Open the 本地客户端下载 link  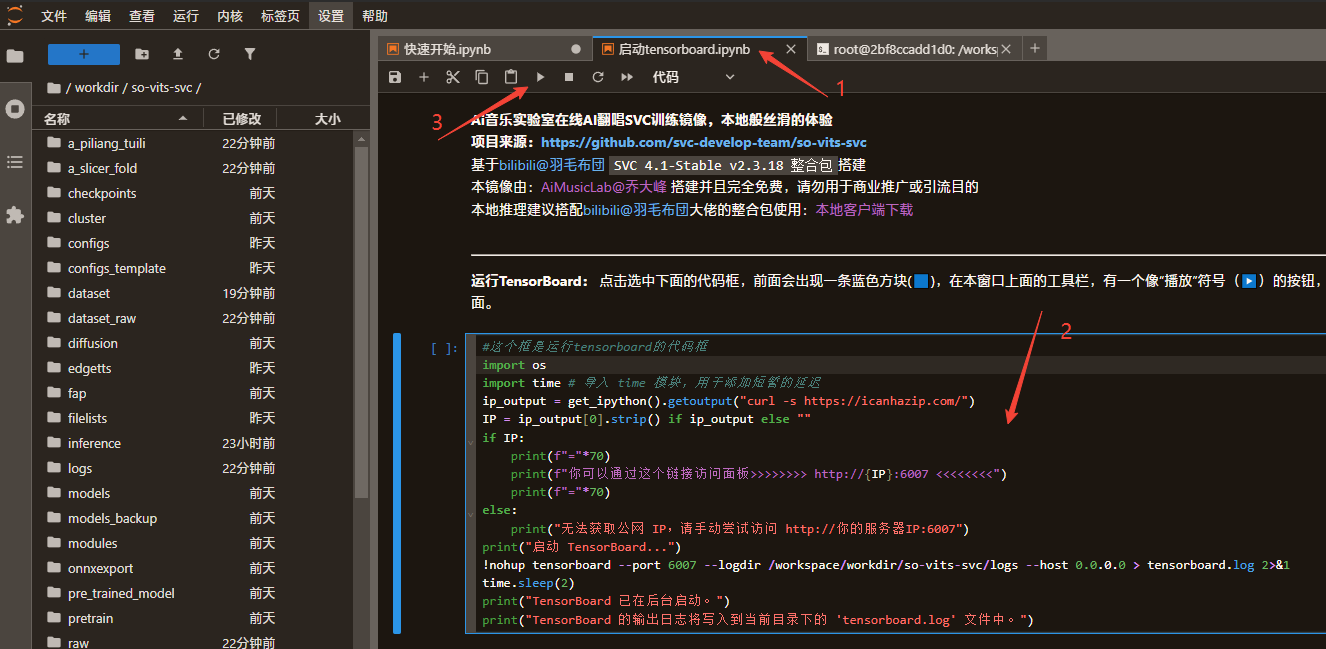coord(864,210)
